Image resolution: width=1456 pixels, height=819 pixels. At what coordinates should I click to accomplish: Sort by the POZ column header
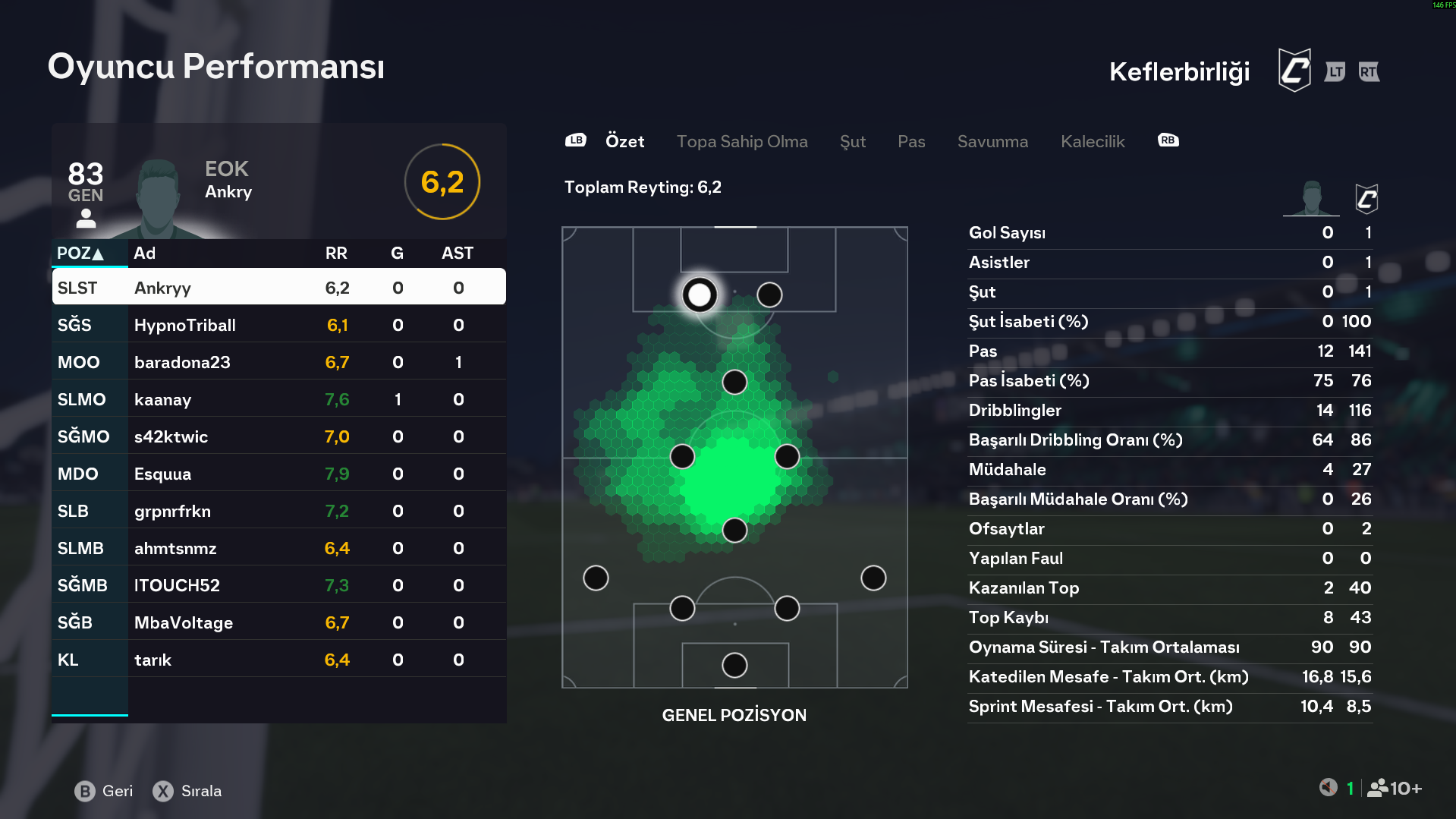(80, 254)
